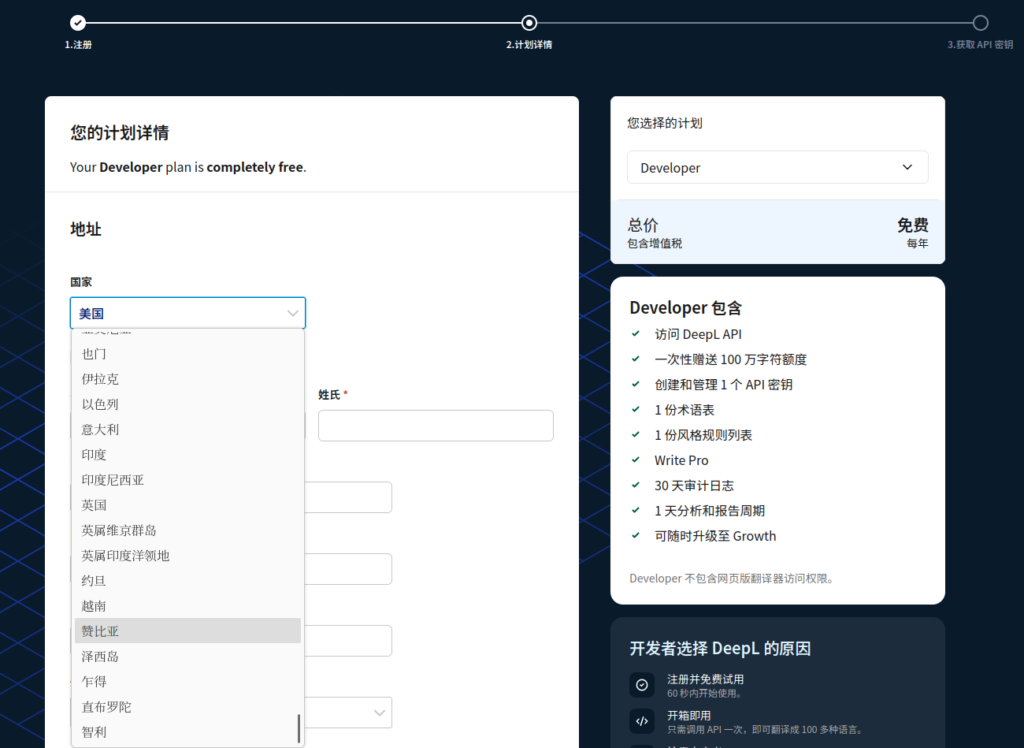Choose 约旦 from the country list
This screenshot has width=1024, height=748.
(187, 581)
